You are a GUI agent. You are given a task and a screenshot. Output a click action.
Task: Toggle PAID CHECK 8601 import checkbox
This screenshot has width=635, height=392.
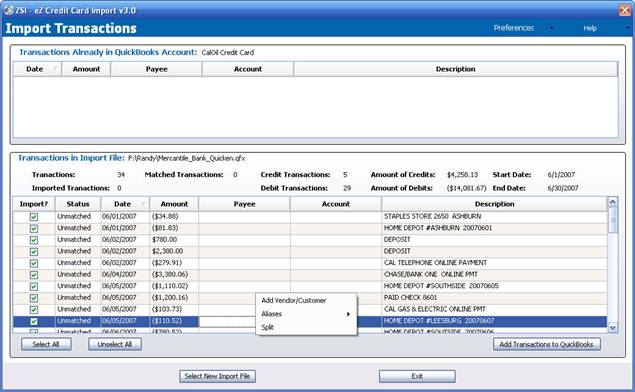pyautogui.click(x=34, y=298)
